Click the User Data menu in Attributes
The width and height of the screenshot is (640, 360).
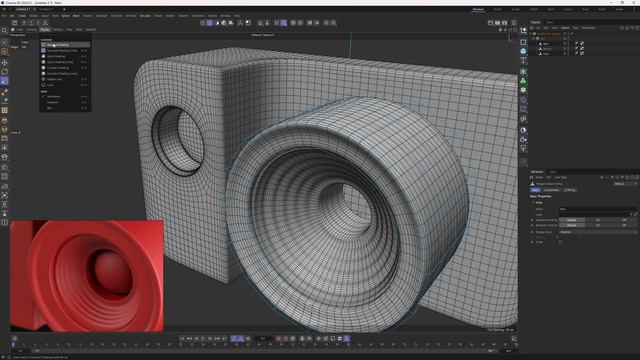tap(560, 177)
